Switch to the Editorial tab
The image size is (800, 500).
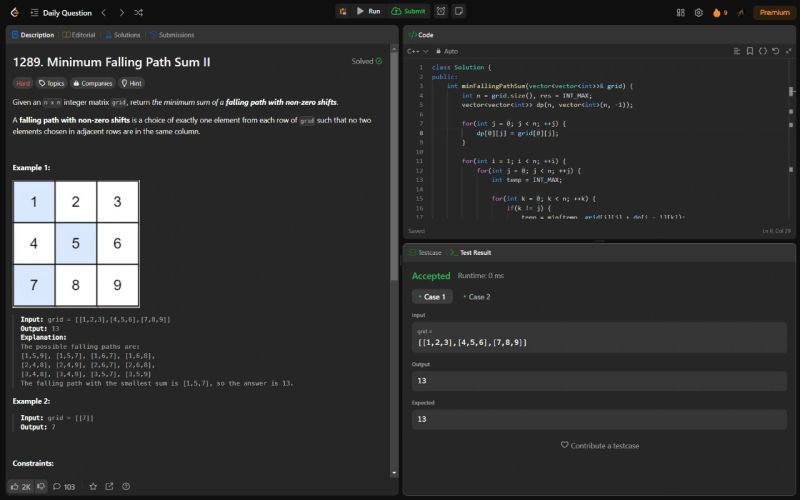(x=79, y=34)
